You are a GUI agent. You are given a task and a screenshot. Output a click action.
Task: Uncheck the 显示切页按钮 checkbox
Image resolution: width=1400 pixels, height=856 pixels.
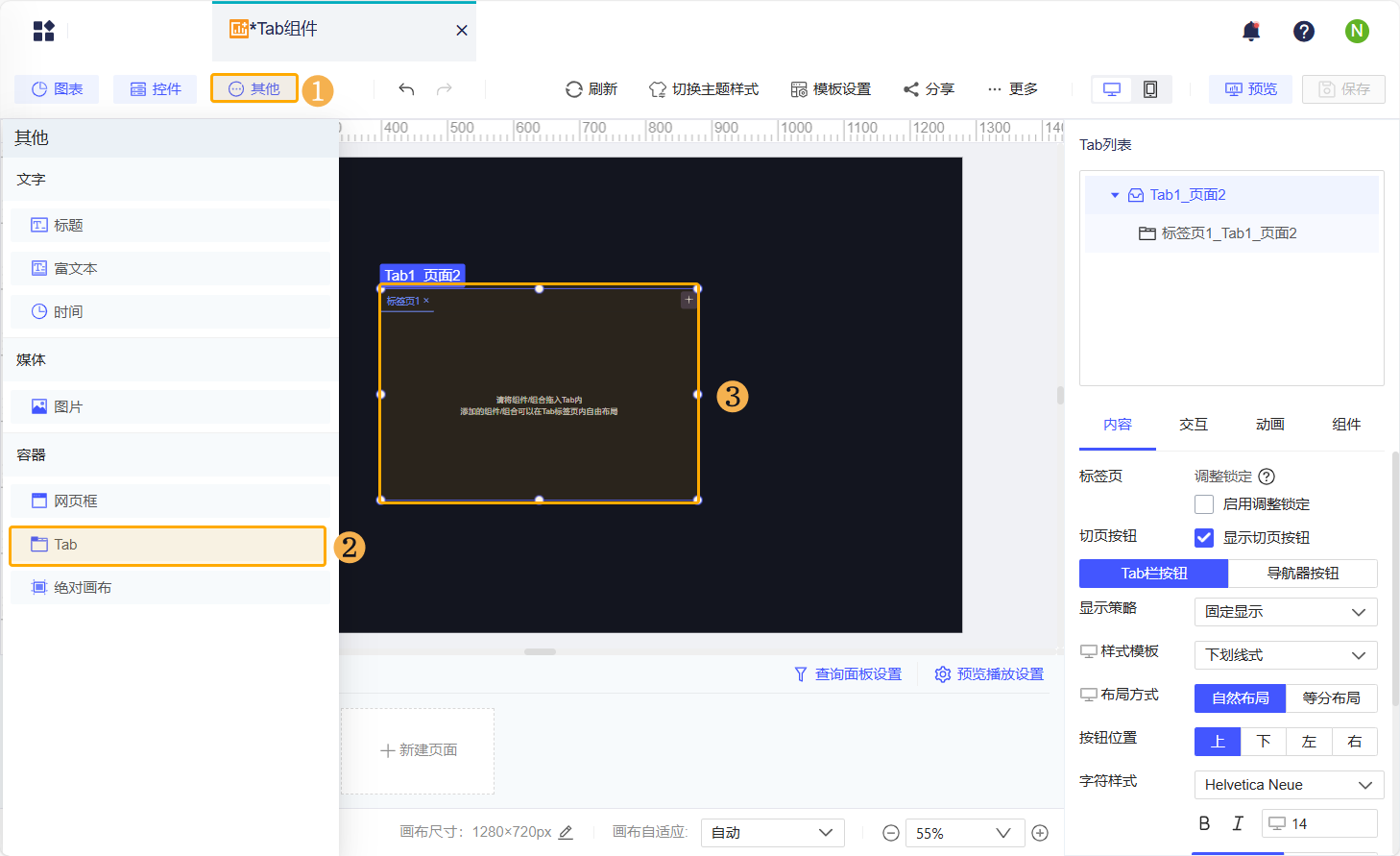(1204, 538)
